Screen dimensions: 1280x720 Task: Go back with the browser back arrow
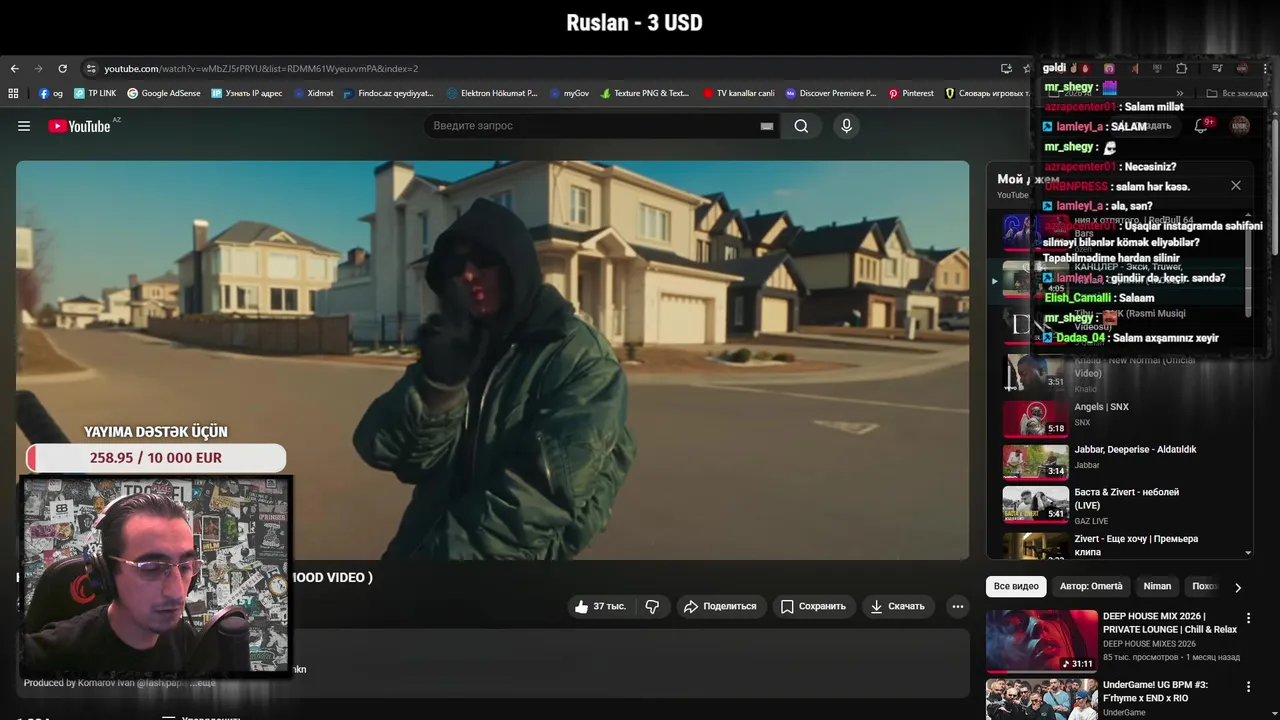(x=14, y=69)
